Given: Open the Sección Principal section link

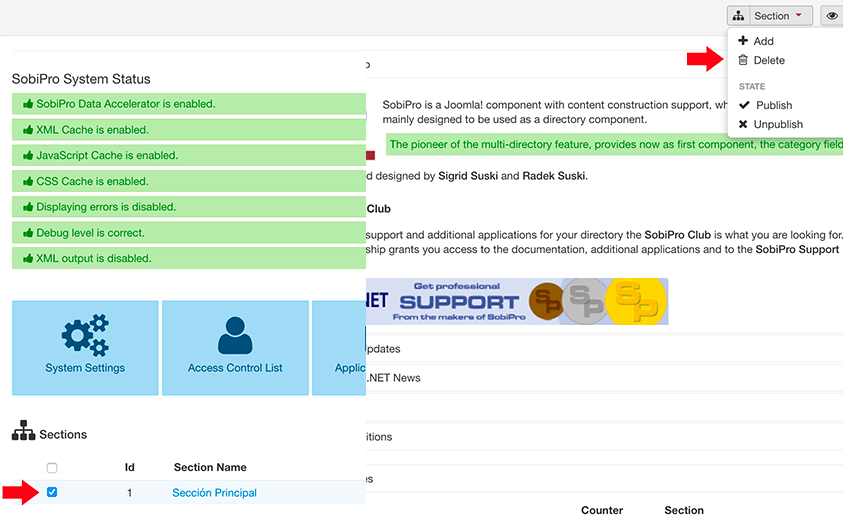Looking at the screenshot, I should [x=215, y=493].
